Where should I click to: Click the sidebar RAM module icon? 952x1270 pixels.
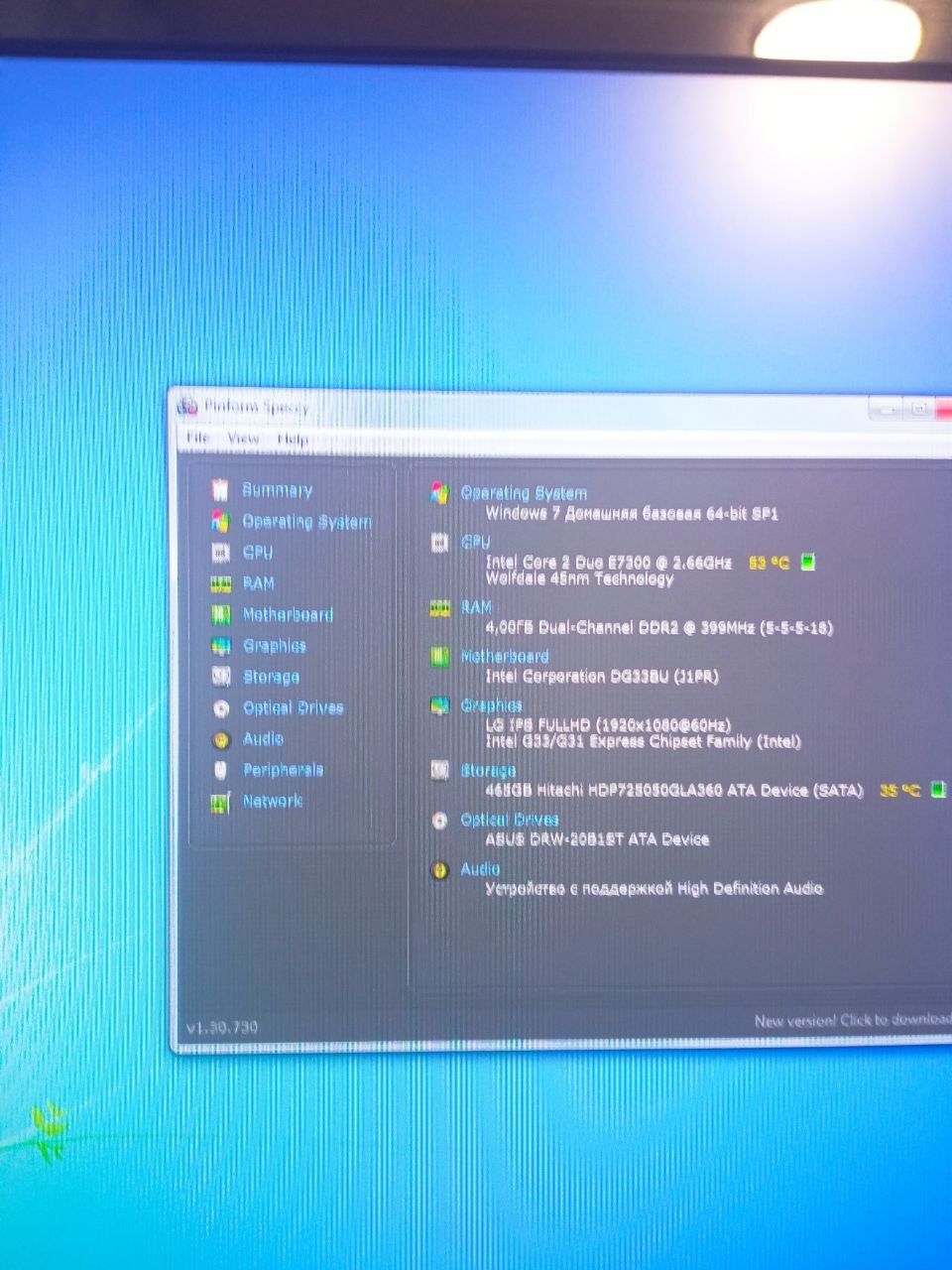220,584
